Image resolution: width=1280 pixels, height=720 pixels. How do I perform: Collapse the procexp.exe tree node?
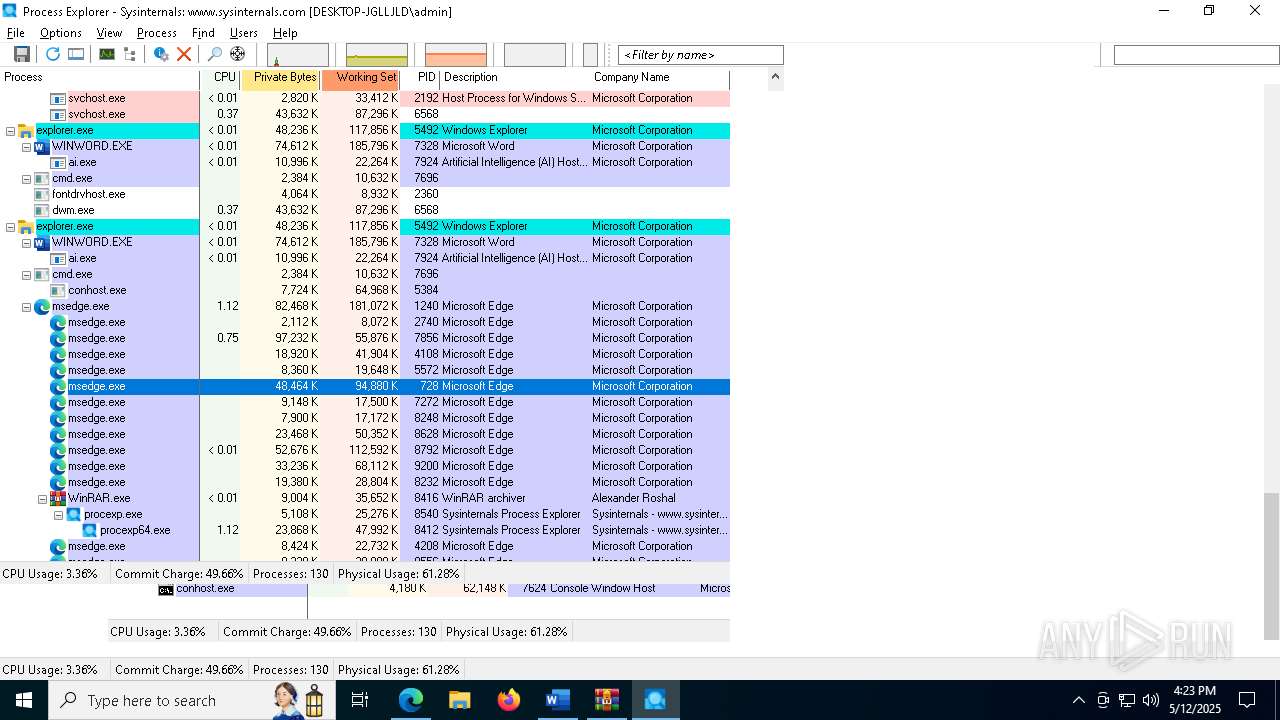(58, 514)
